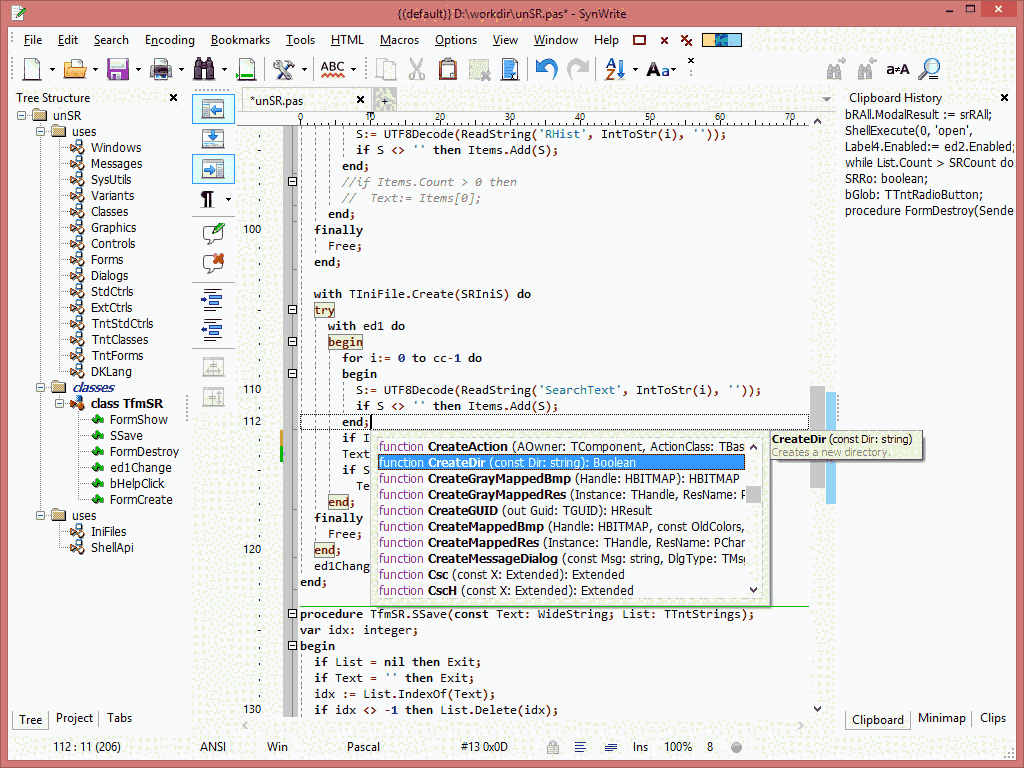Click the Save file toolbar icon
This screenshot has width=1024, height=768.
pos(118,69)
